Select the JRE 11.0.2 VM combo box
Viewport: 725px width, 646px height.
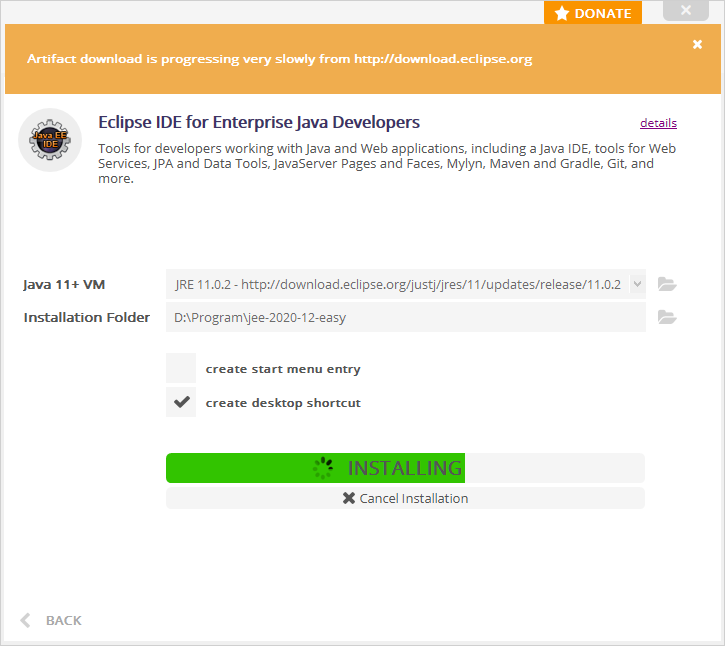click(406, 284)
